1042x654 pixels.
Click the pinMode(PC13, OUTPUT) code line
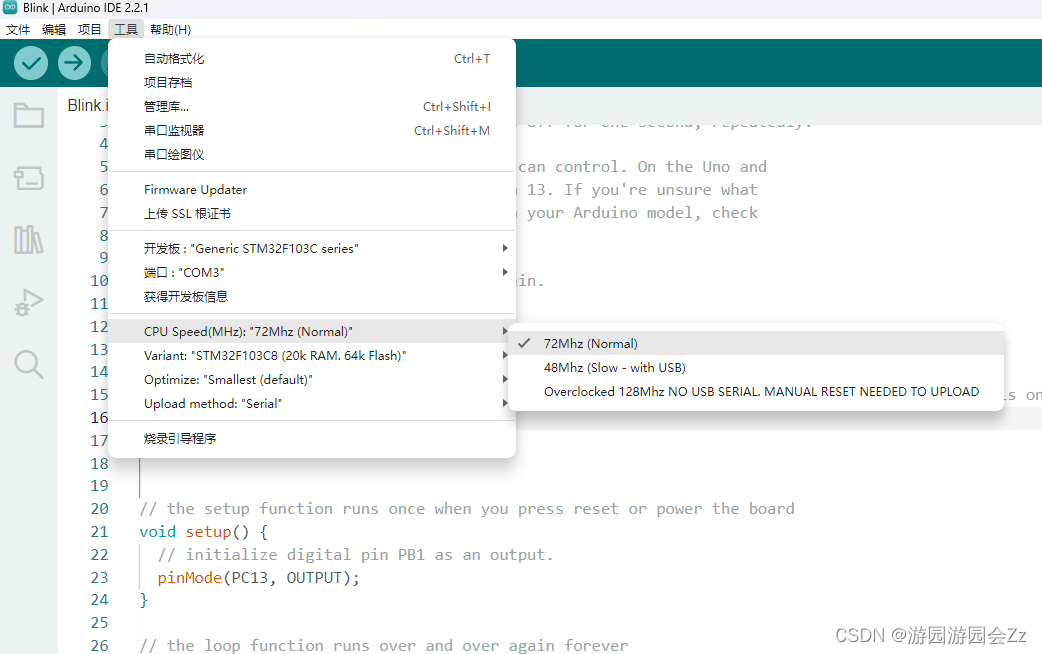(x=259, y=578)
